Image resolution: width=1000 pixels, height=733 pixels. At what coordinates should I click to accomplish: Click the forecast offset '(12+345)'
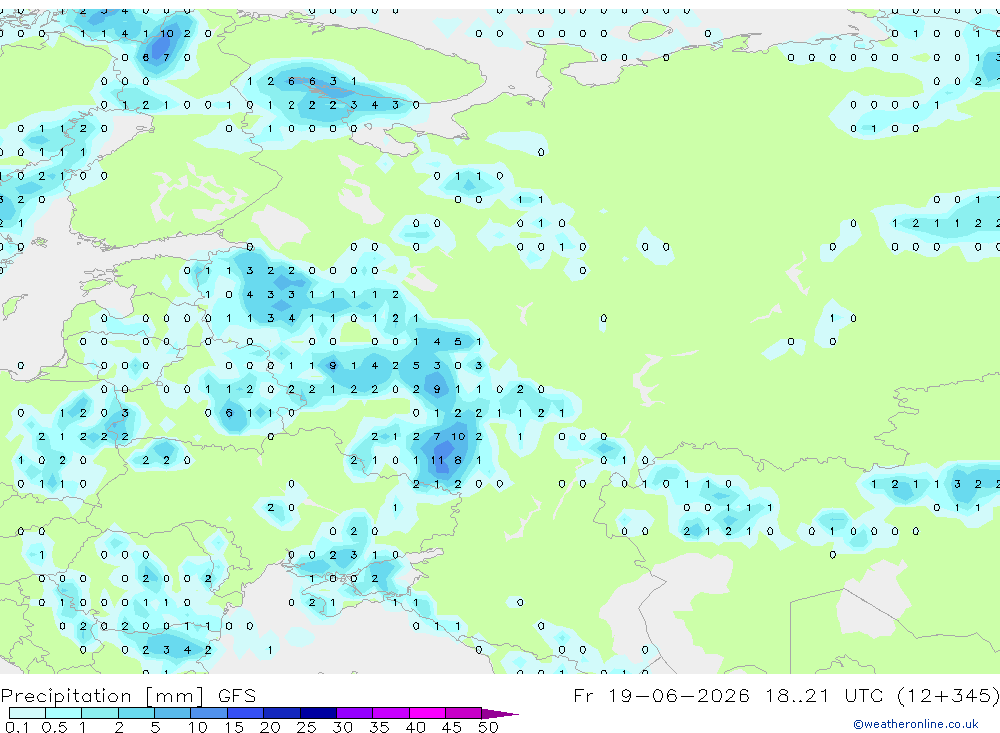pyautogui.click(x=948, y=695)
